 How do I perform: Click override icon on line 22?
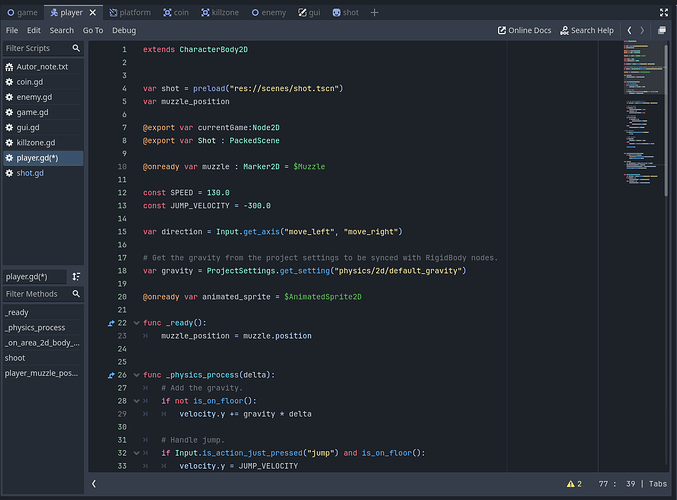point(111,323)
